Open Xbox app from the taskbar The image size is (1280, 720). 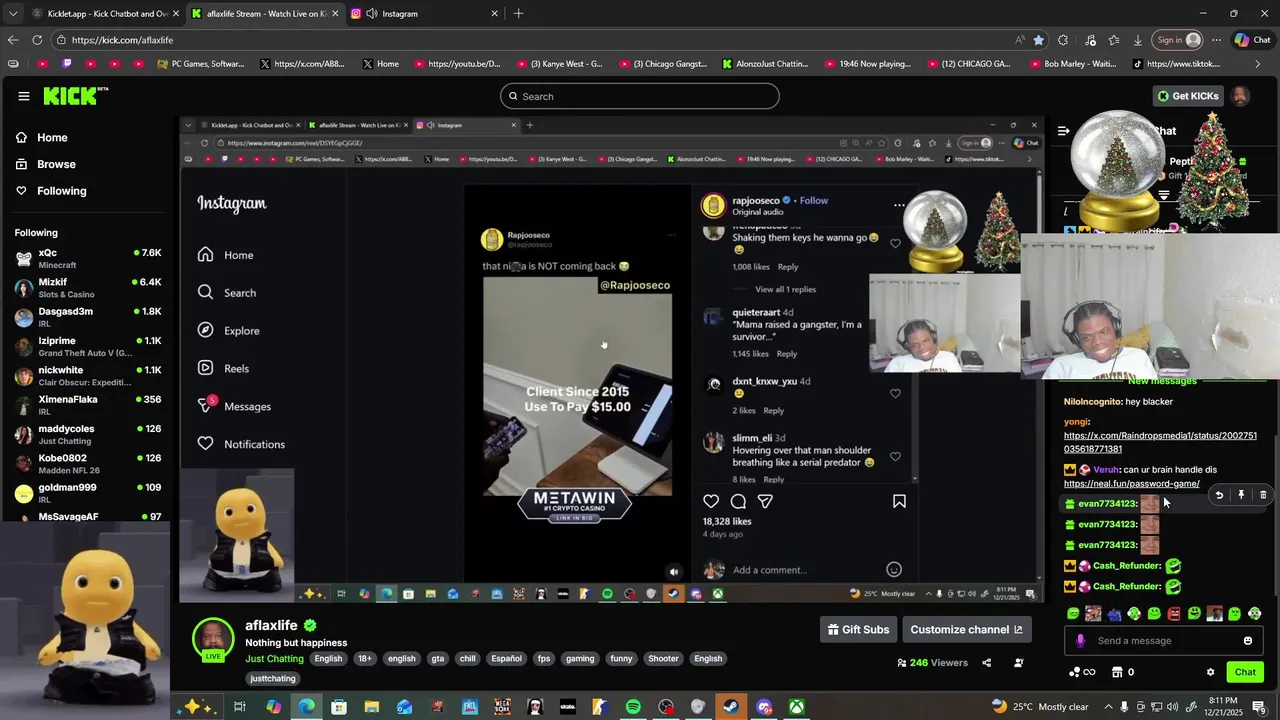click(x=796, y=707)
